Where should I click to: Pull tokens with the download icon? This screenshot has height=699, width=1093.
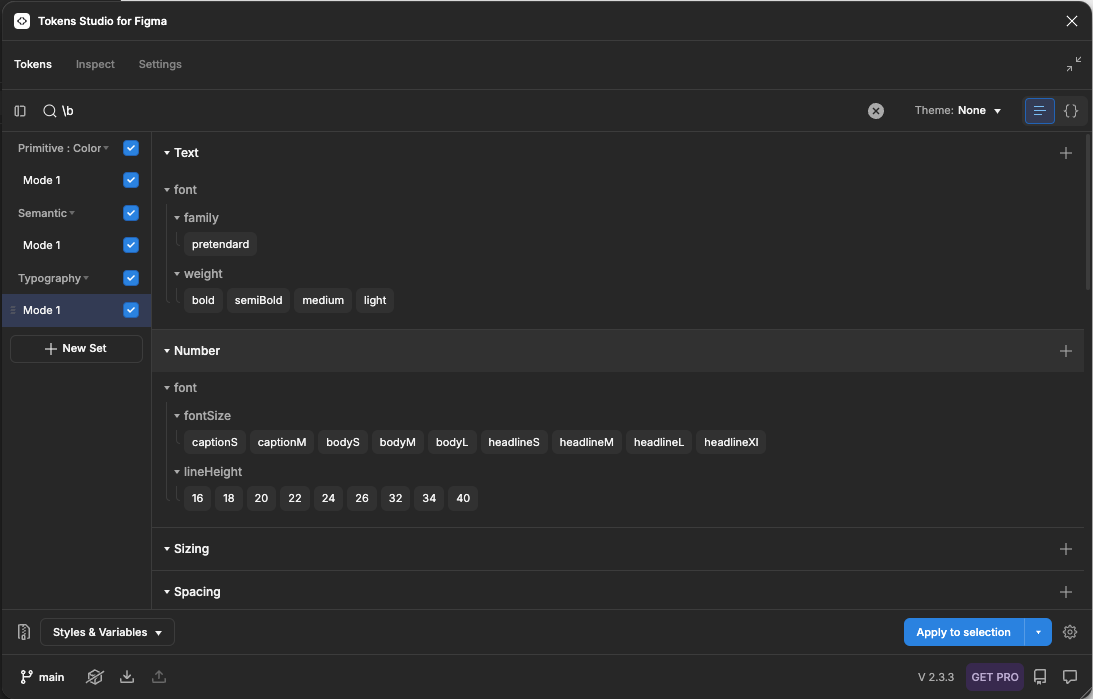tap(127, 676)
